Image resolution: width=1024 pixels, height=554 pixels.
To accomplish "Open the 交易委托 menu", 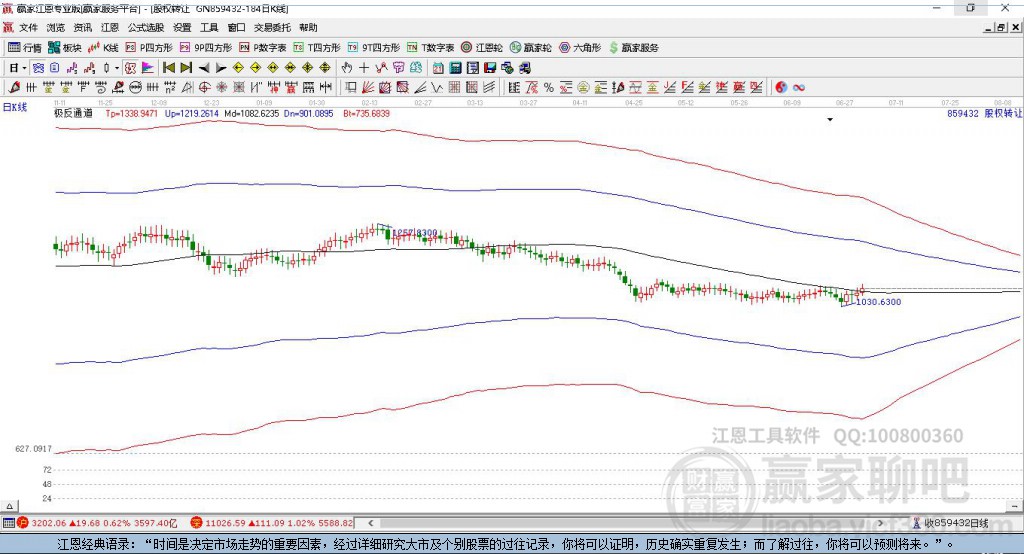I will click(272, 27).
